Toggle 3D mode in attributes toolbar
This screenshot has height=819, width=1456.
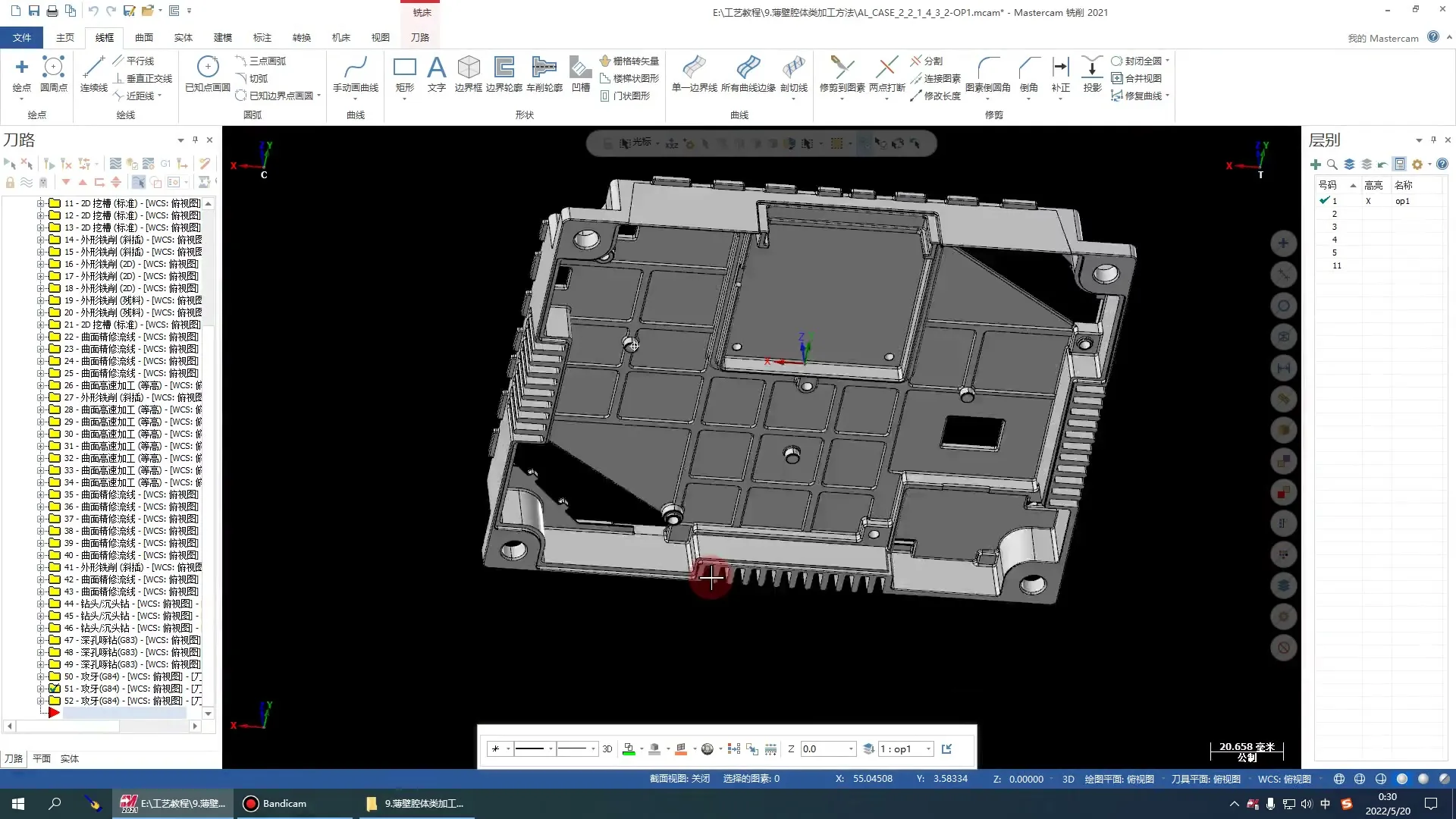[x=607, y=749]
